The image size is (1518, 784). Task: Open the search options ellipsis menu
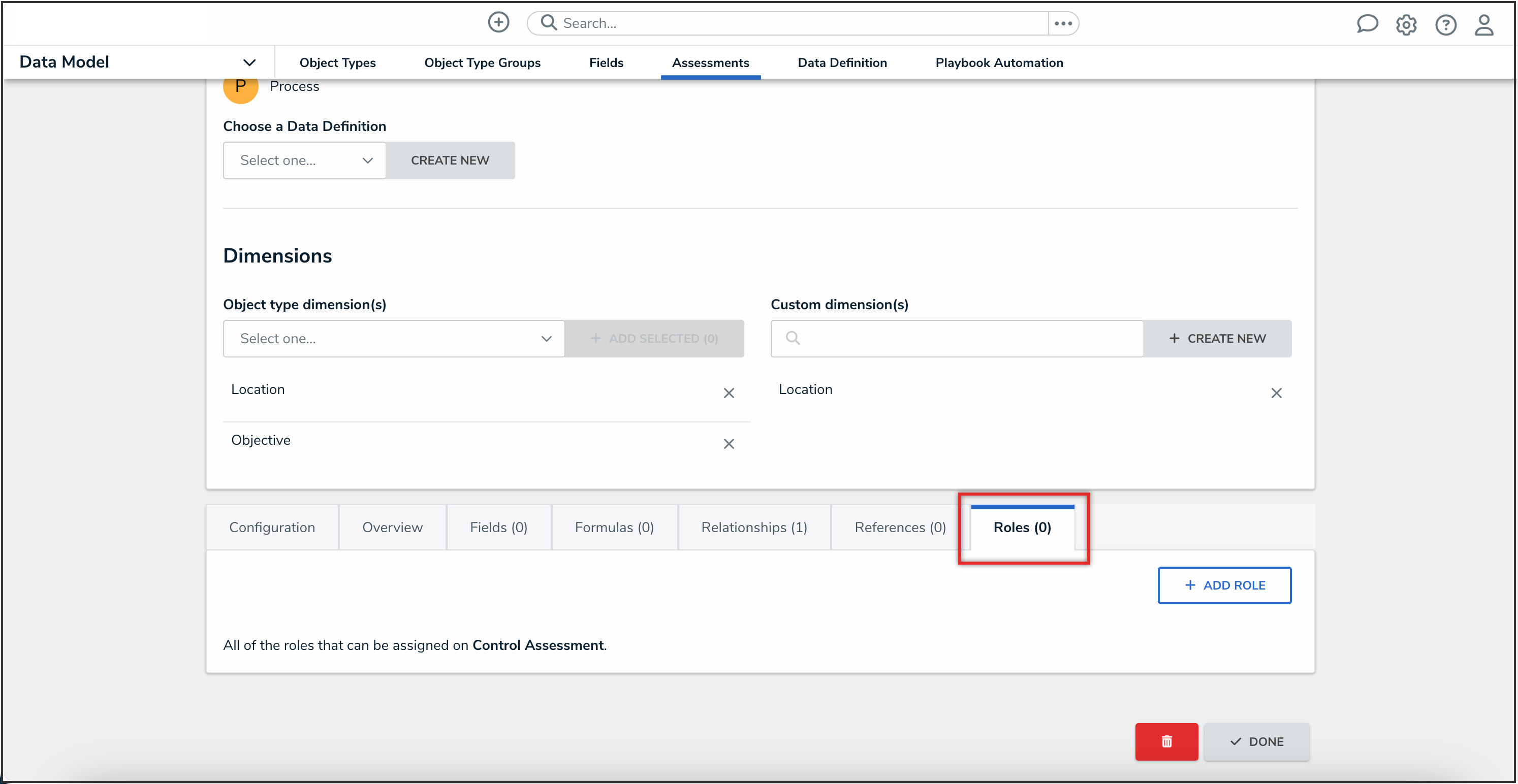pyautogui.click(x=1062, y=23)
